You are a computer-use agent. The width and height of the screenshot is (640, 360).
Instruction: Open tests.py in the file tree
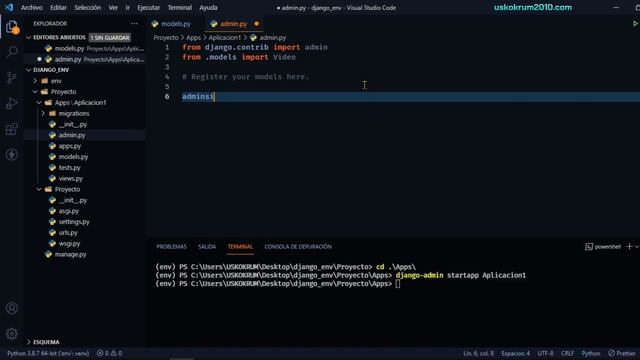(x=69, y=167)
